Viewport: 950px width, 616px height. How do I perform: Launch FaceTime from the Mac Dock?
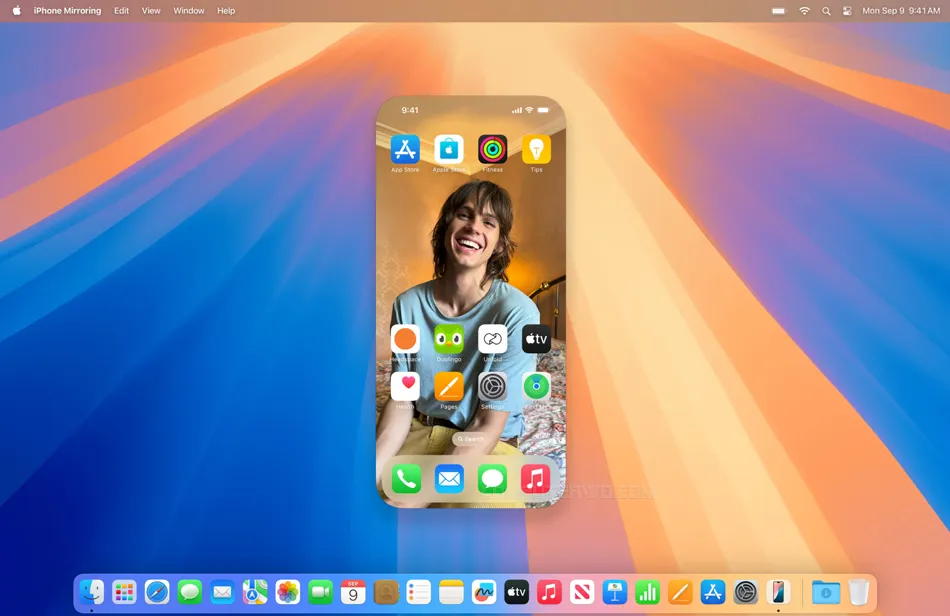(x=321, y=592)
